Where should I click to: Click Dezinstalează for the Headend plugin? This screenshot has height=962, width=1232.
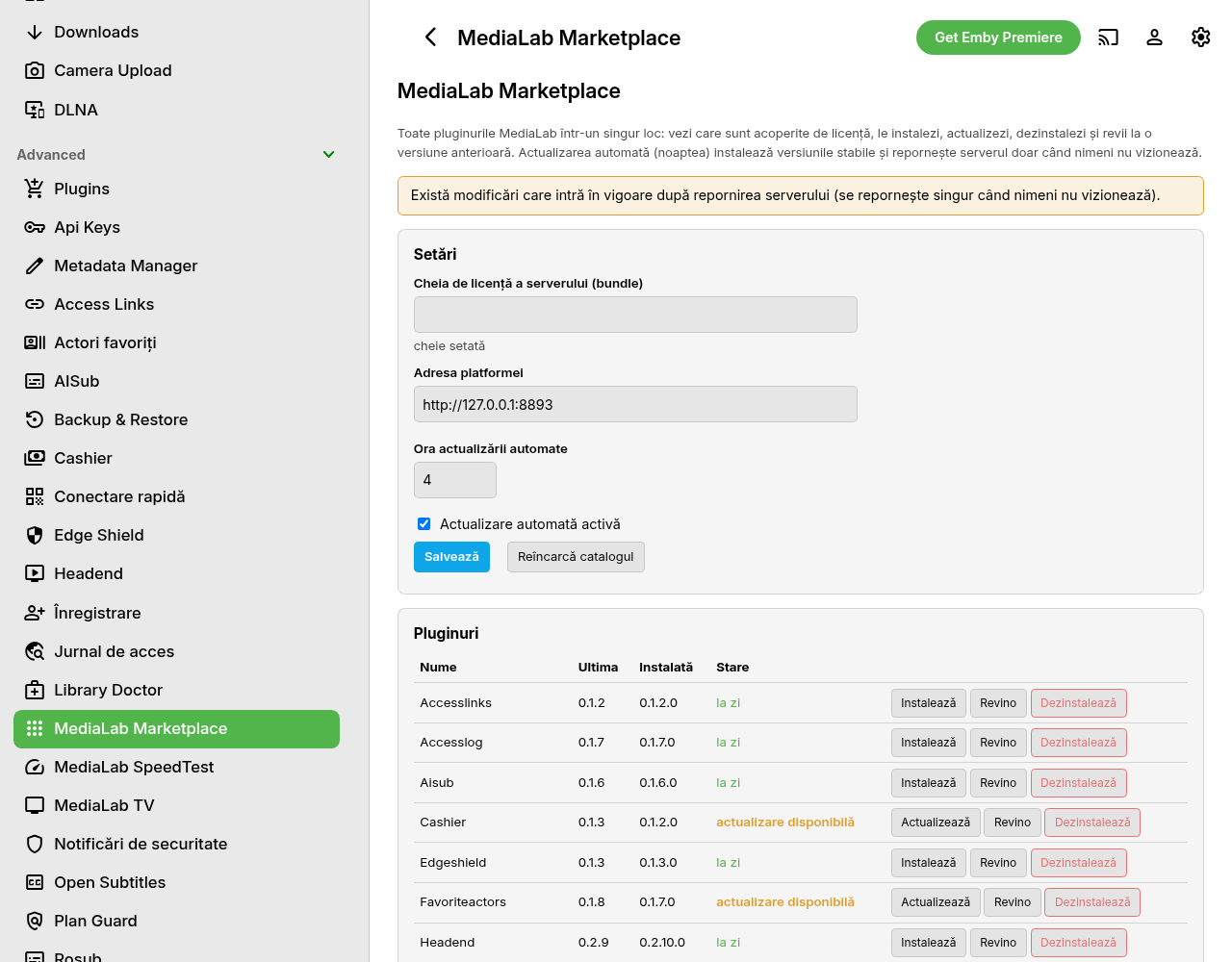[x=1078, y=943]
